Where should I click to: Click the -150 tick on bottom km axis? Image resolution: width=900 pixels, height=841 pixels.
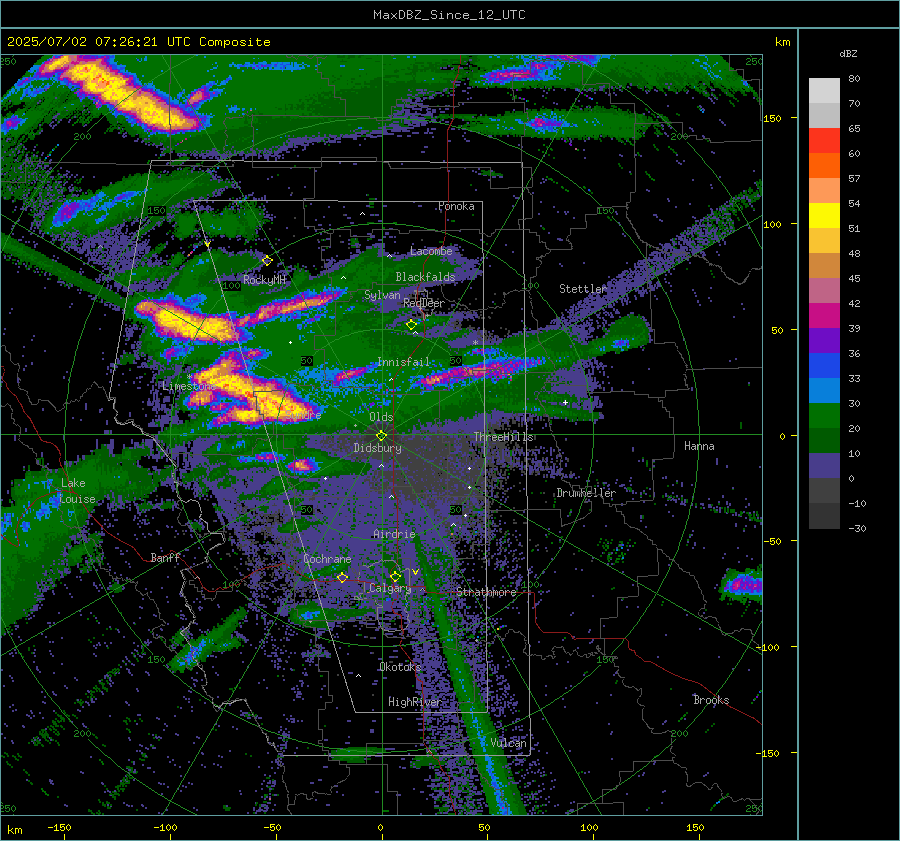(59, 828)
